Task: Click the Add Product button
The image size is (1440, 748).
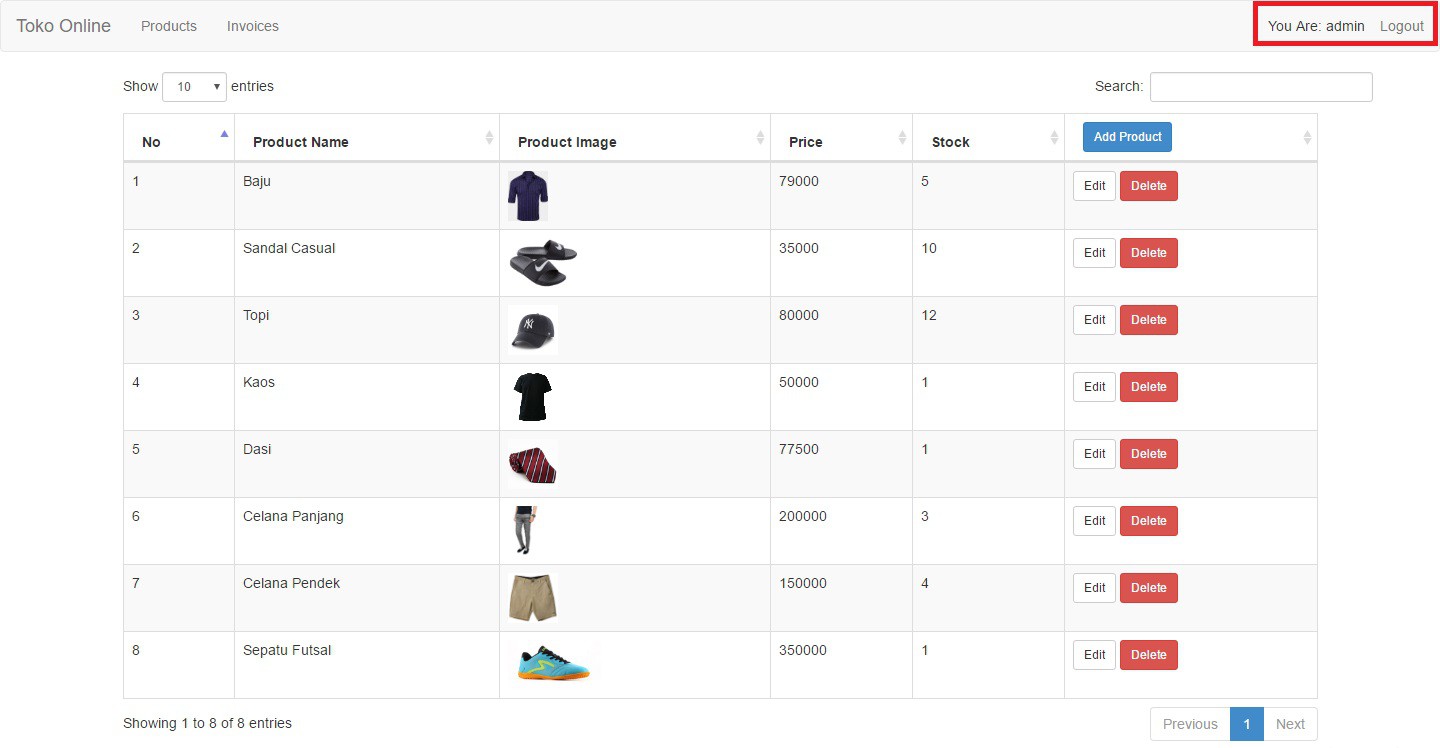Action: pos(1127,137)
